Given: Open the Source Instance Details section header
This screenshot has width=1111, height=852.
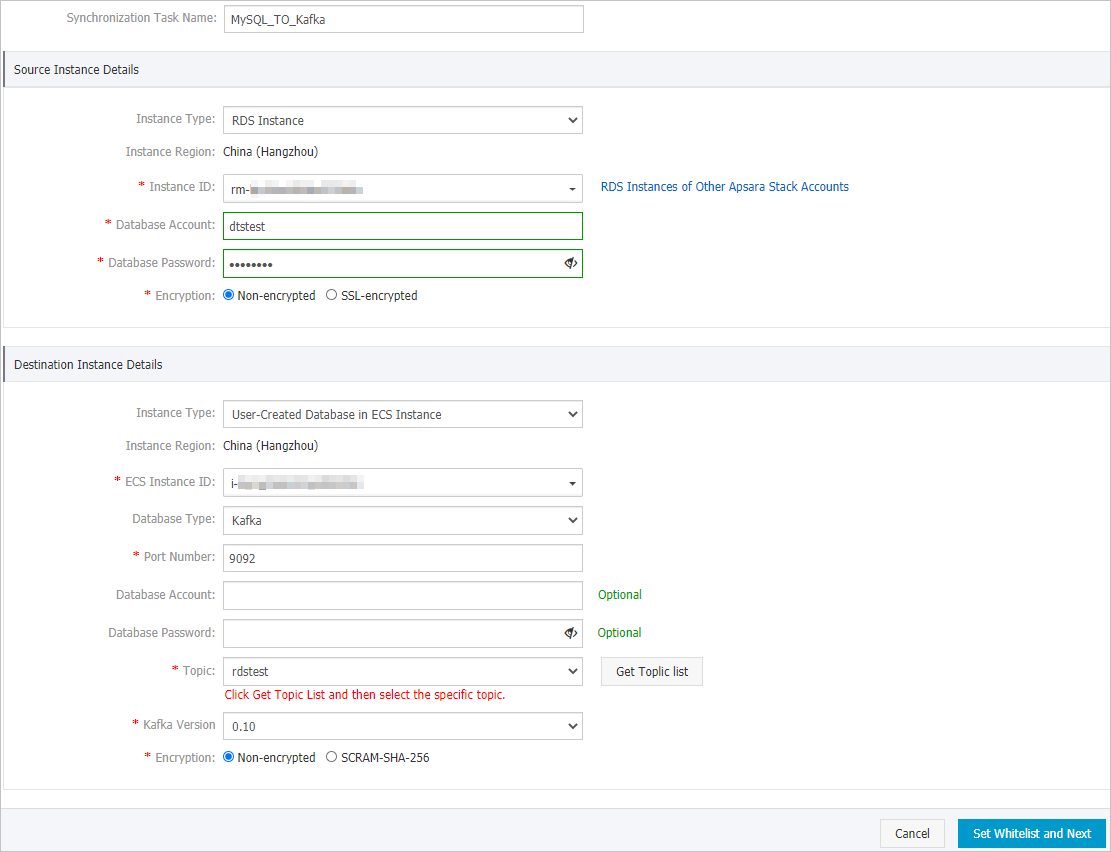Looking at the screenshot, I should [x=75, y=69].
